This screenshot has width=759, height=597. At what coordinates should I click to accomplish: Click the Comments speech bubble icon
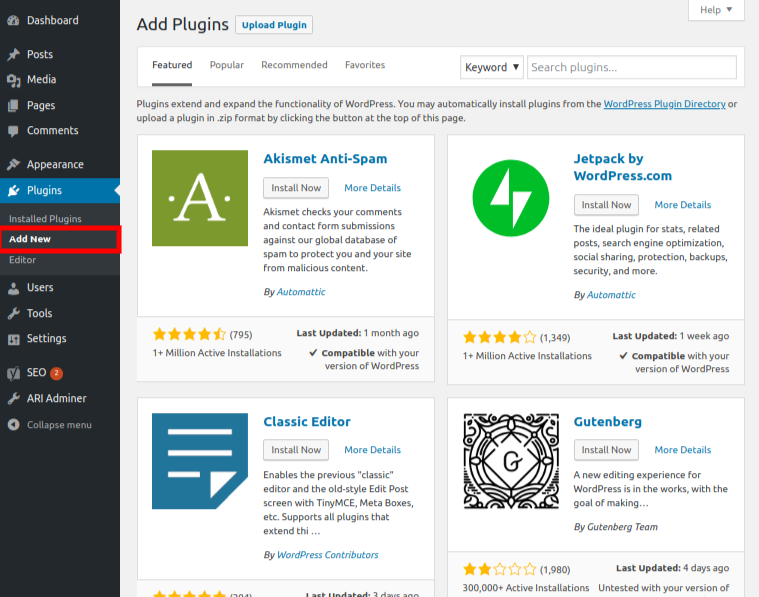point(14,131)
